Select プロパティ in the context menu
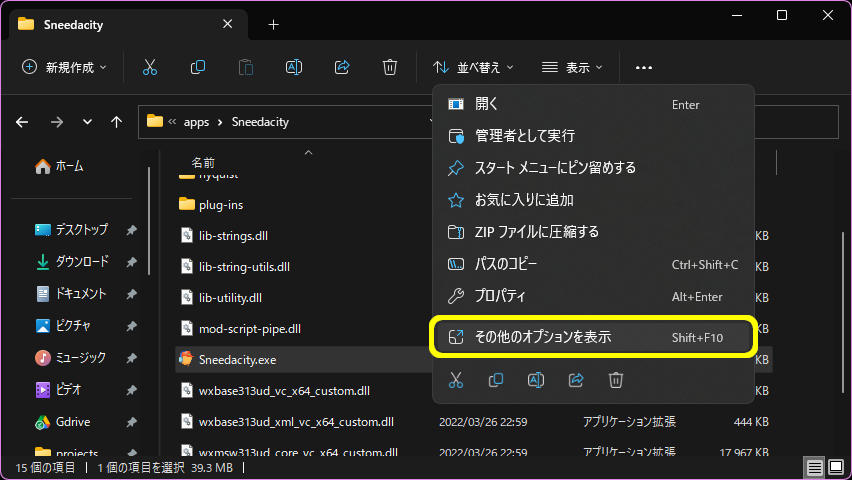The image size is (852, 480). coord(500,296)
